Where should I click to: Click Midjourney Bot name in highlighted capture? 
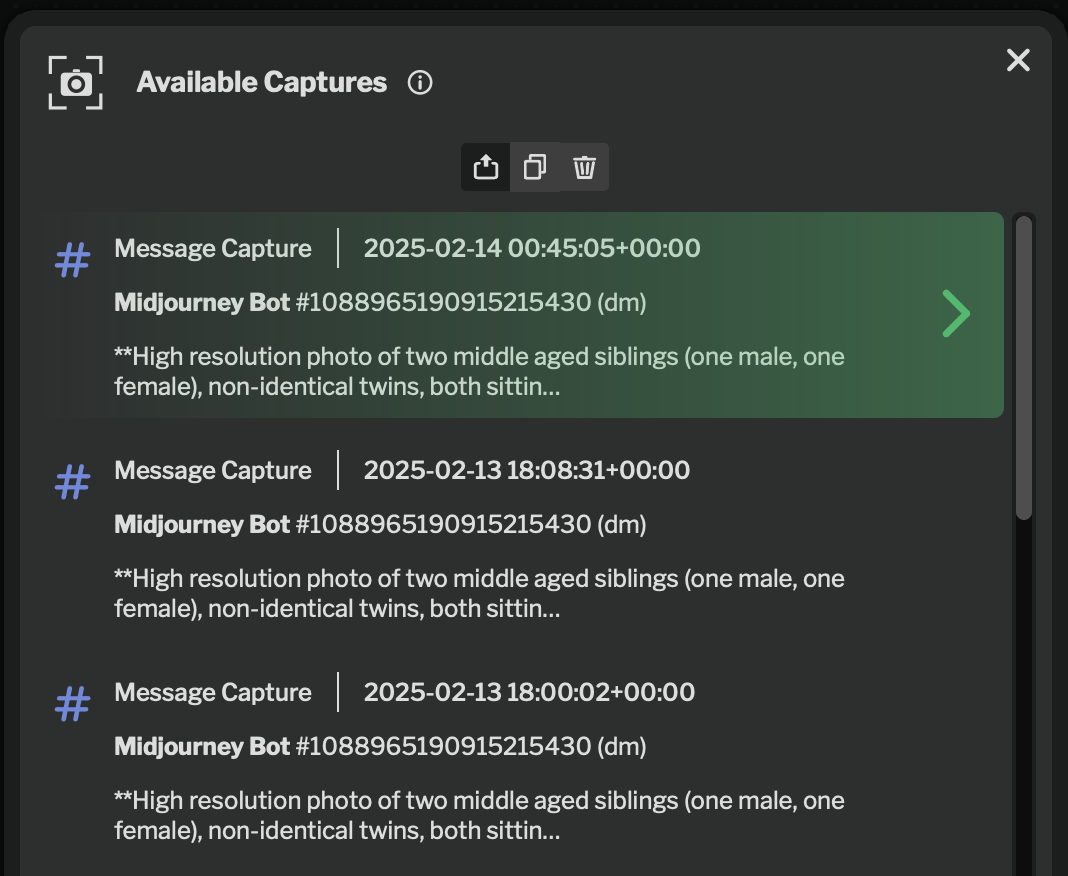click(x=202, y=302)
